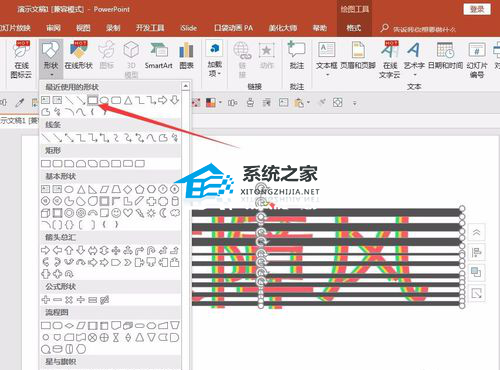500x370 pixels.
Task: Click the 在线形状 online shapes button
Action: pyautogui.click(x=79, y=55)
